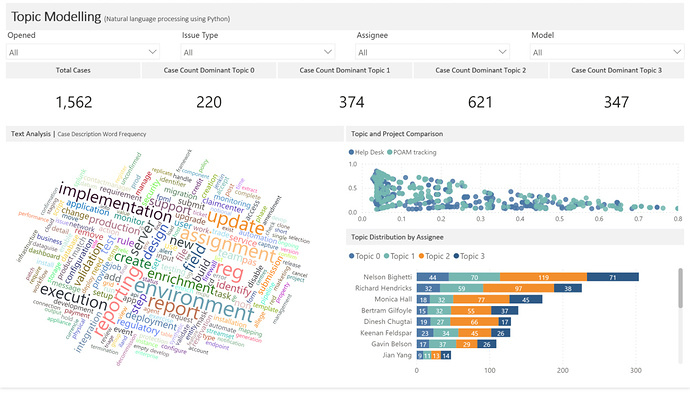Click the Topic 2 count value 621
Screen dimensions: 690x393
click(480, 103)
